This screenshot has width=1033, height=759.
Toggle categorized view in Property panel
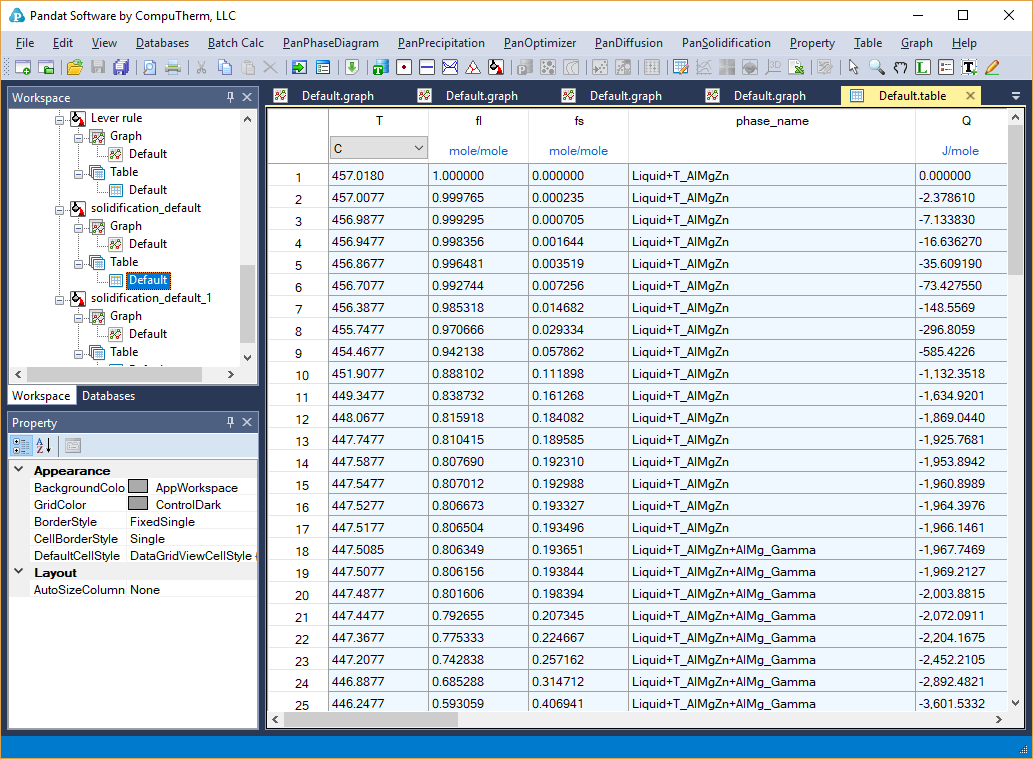coord(21,446)
